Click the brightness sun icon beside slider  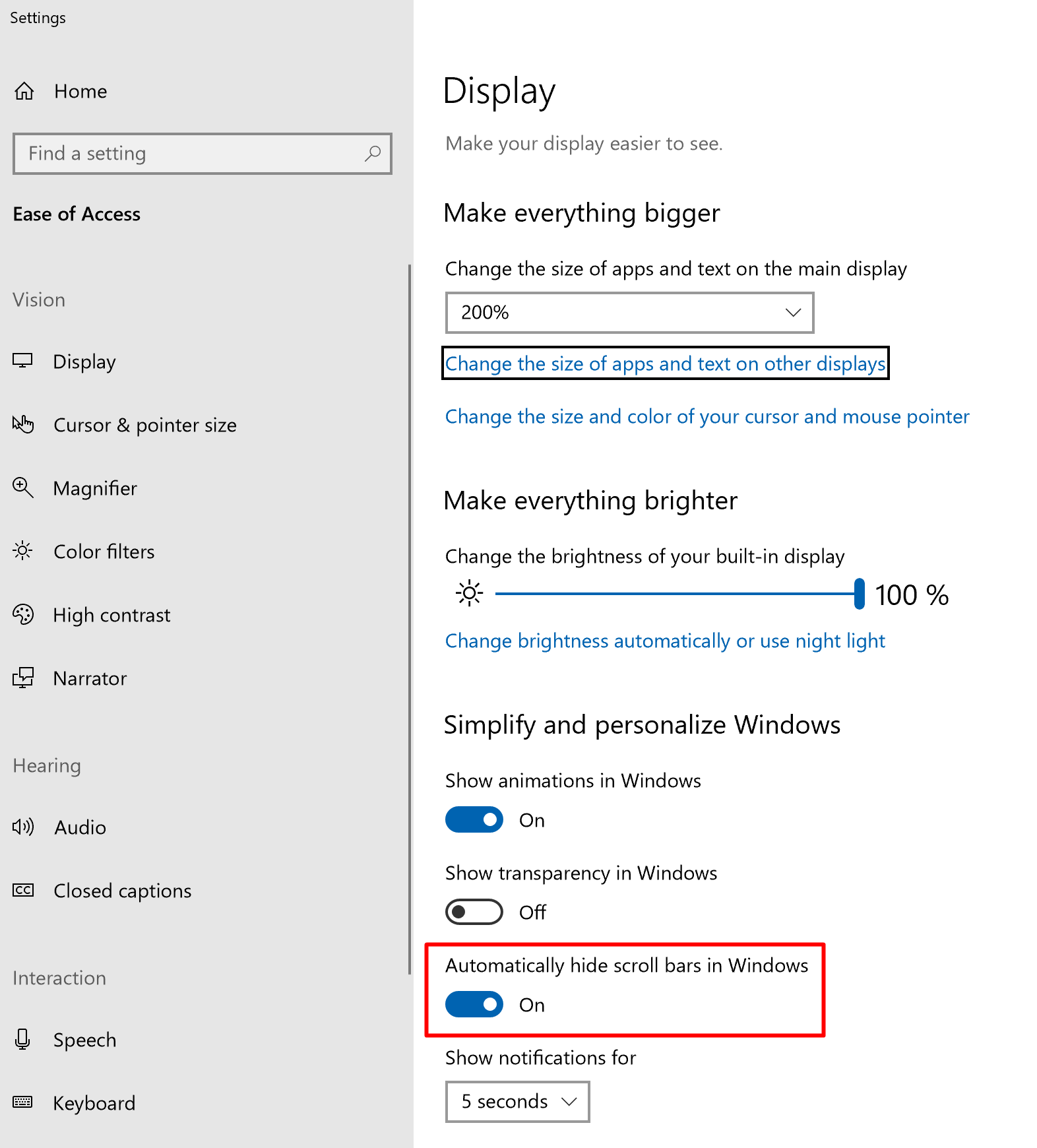point(469,594)
